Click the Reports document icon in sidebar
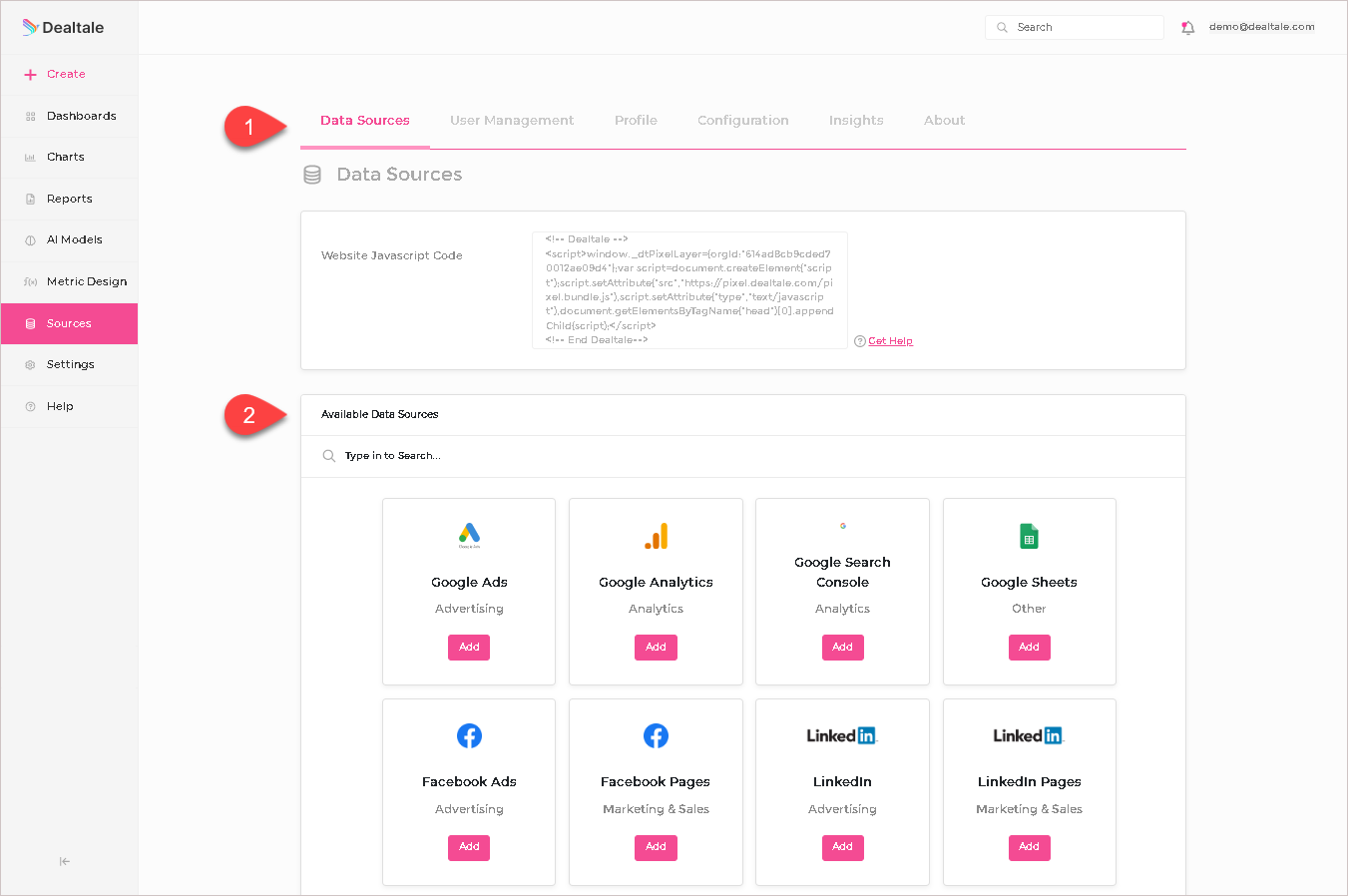 30,200
